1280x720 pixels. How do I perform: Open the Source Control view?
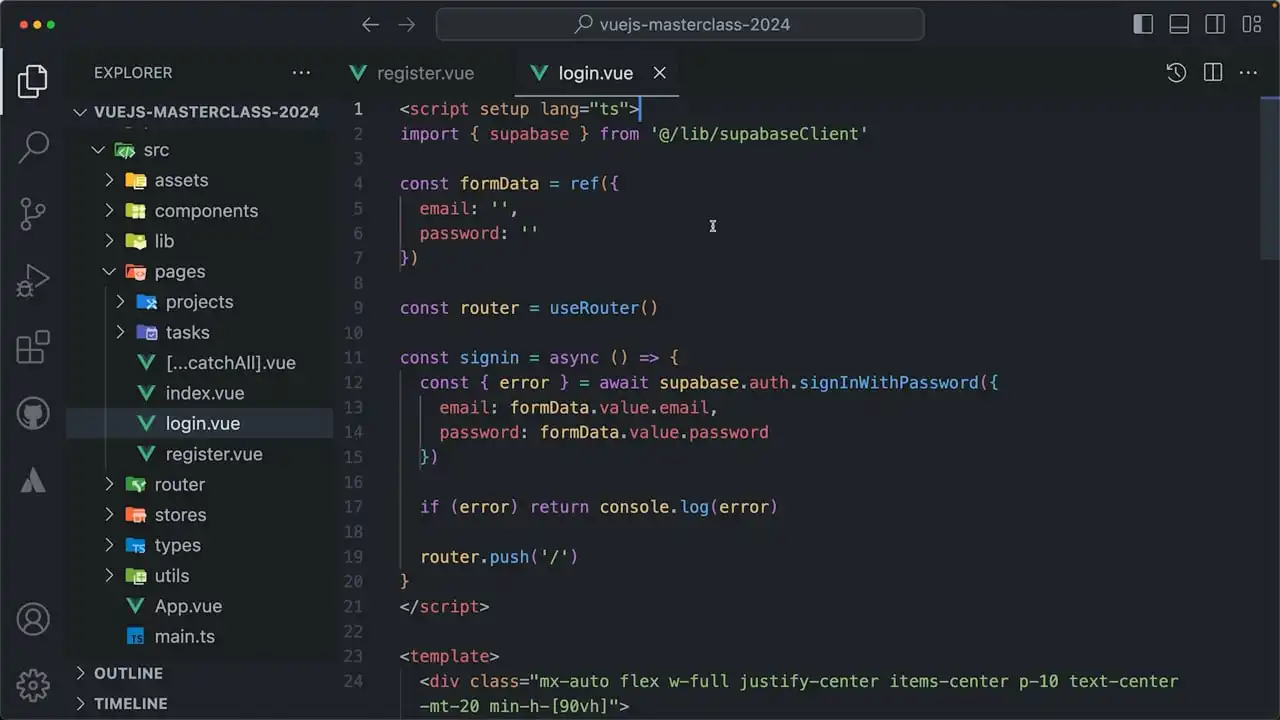click(x=33, y=214)
